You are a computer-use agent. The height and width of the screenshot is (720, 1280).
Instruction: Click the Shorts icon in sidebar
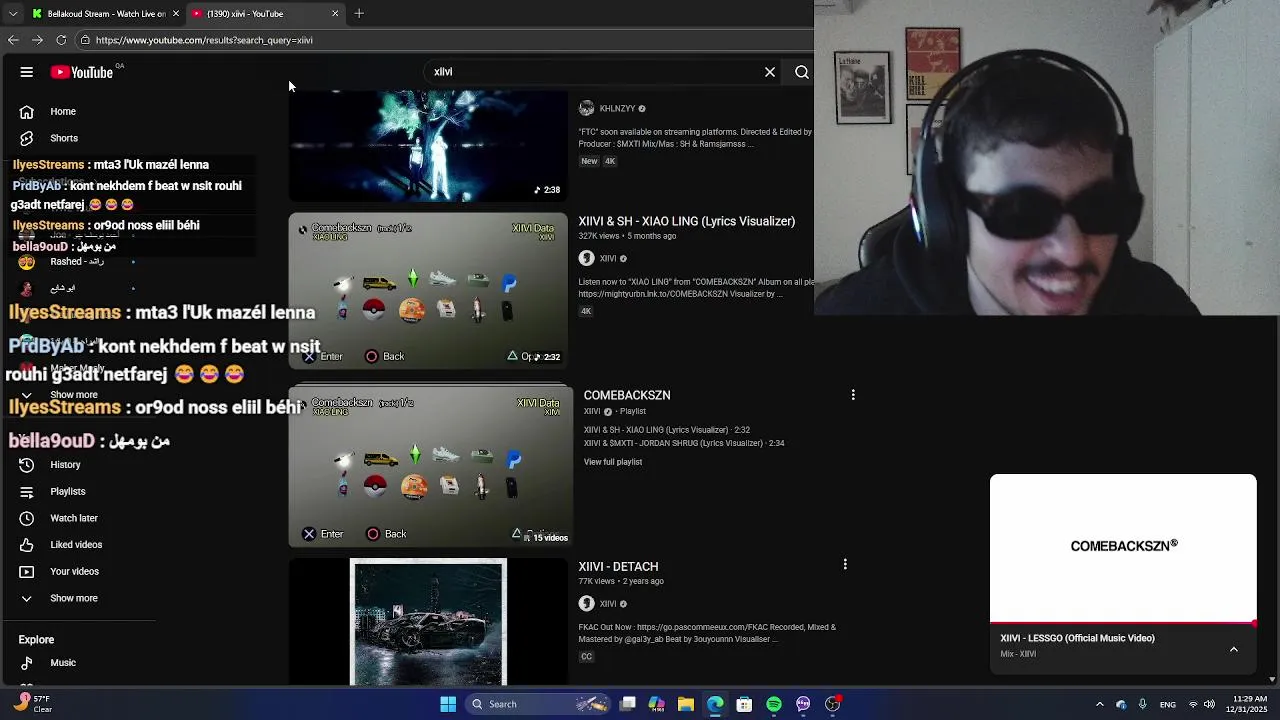coord(27,138)
